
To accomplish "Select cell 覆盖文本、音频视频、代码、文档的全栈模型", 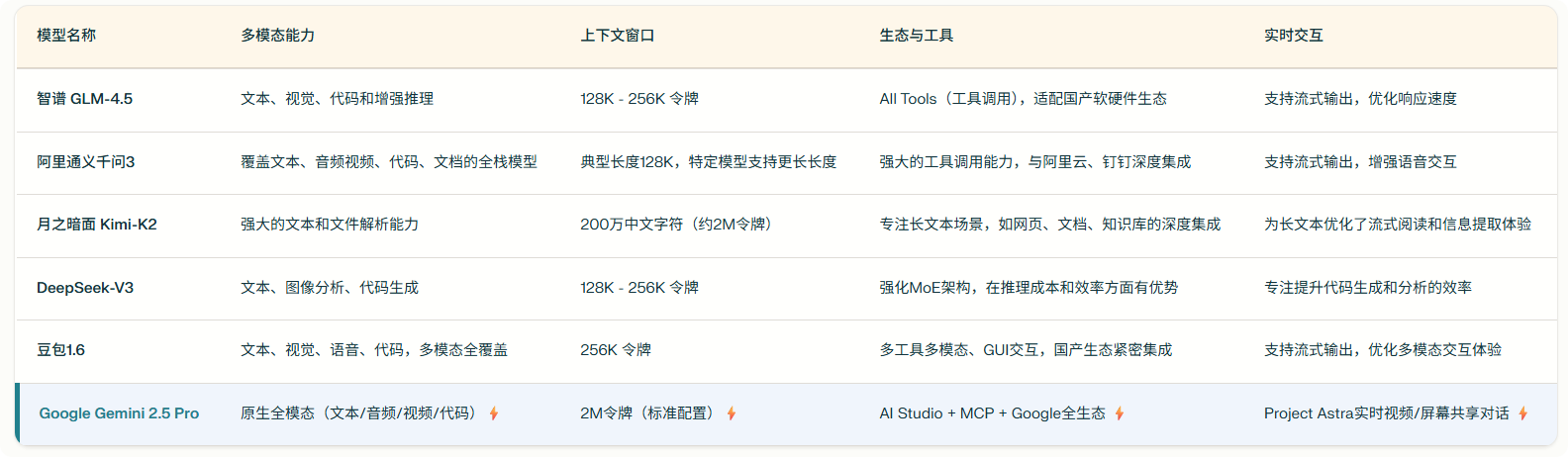I will (x=389, y=161).
